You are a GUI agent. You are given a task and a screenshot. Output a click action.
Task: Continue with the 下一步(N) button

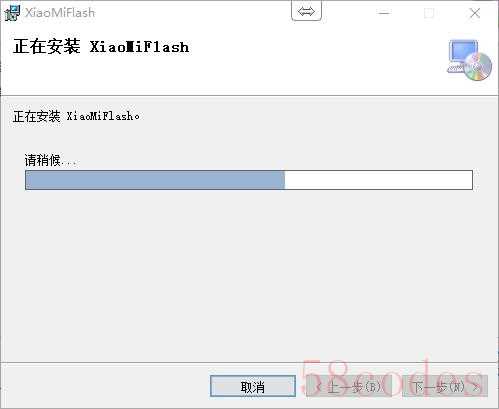pyautogui.click(x=445, y=387)
